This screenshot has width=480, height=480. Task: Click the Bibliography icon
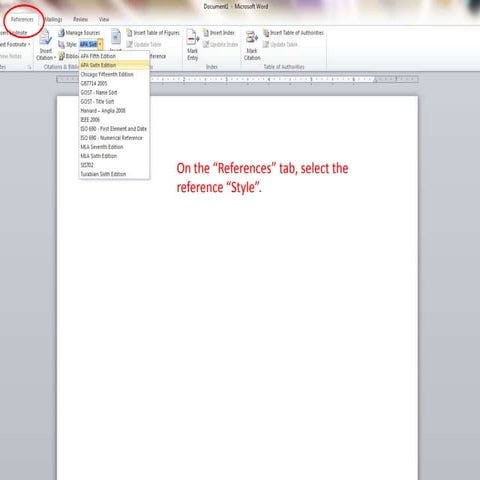(x=61, y=56)
